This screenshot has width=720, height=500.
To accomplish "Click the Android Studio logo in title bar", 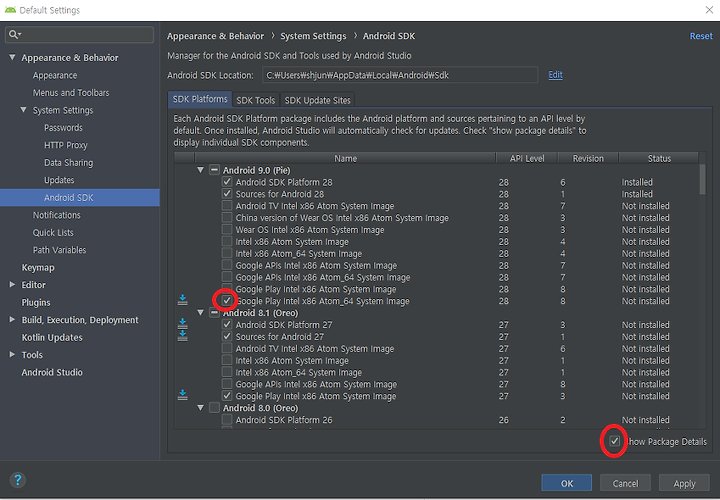I will tap(10, 10).
